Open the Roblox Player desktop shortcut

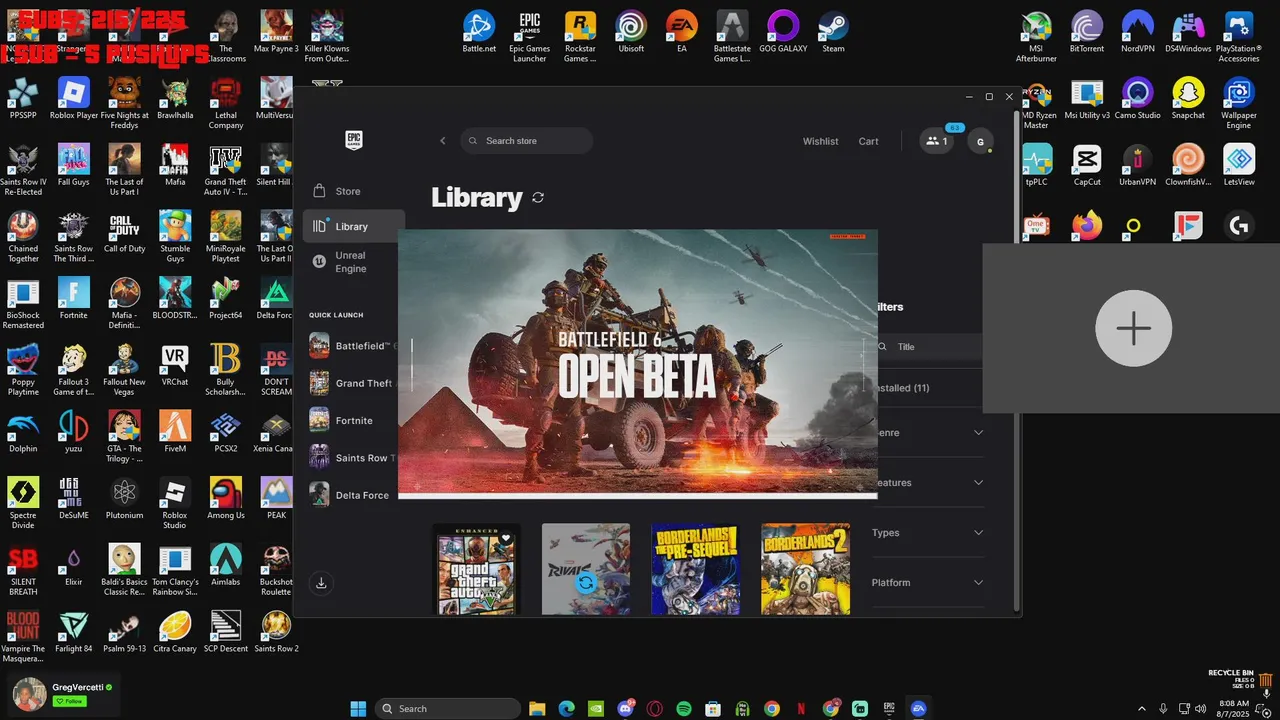point(74,100)
